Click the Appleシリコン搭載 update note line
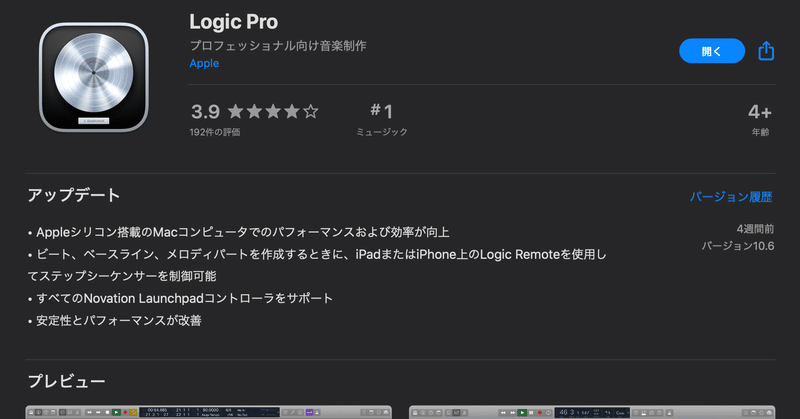This screenshot has width=800, height=419. (238, 232)
